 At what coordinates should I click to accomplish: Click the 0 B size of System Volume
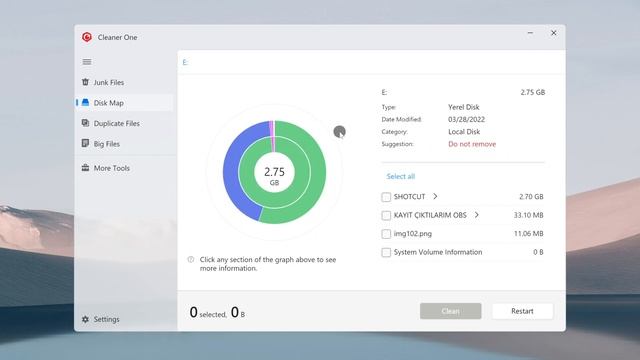click(x=538, y=252)
